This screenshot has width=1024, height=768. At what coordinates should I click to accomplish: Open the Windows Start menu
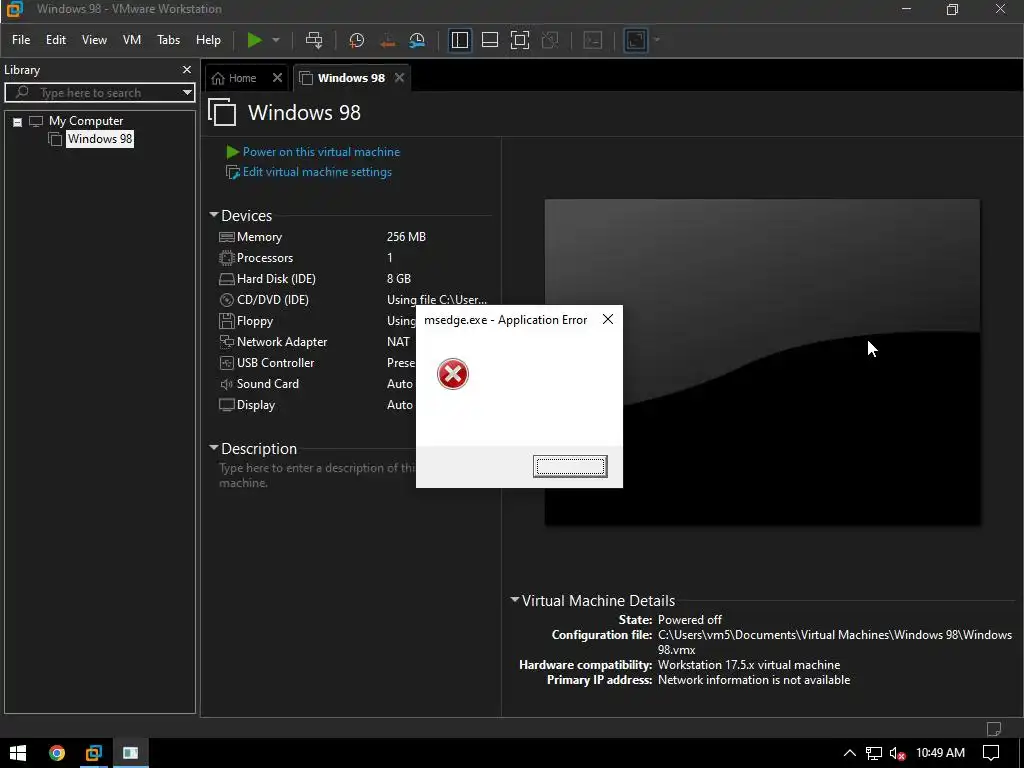click(18, 753)
